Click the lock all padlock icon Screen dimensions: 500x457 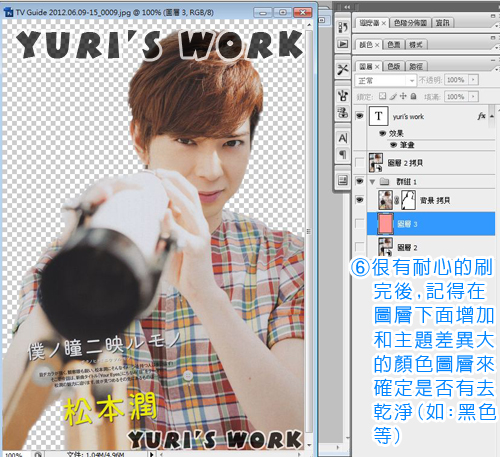click(x=413, y=96)
